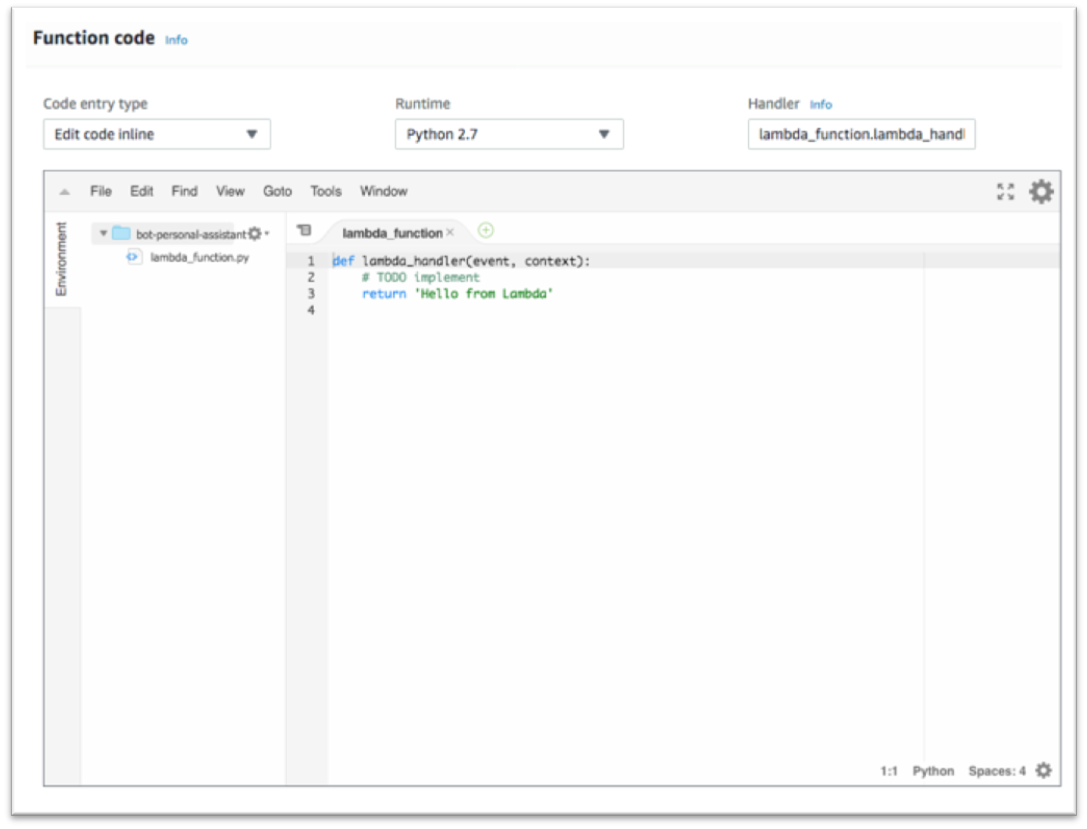Toggle the Environment side panel
This screenshot has width=1087, height=829.
point(62,259)
